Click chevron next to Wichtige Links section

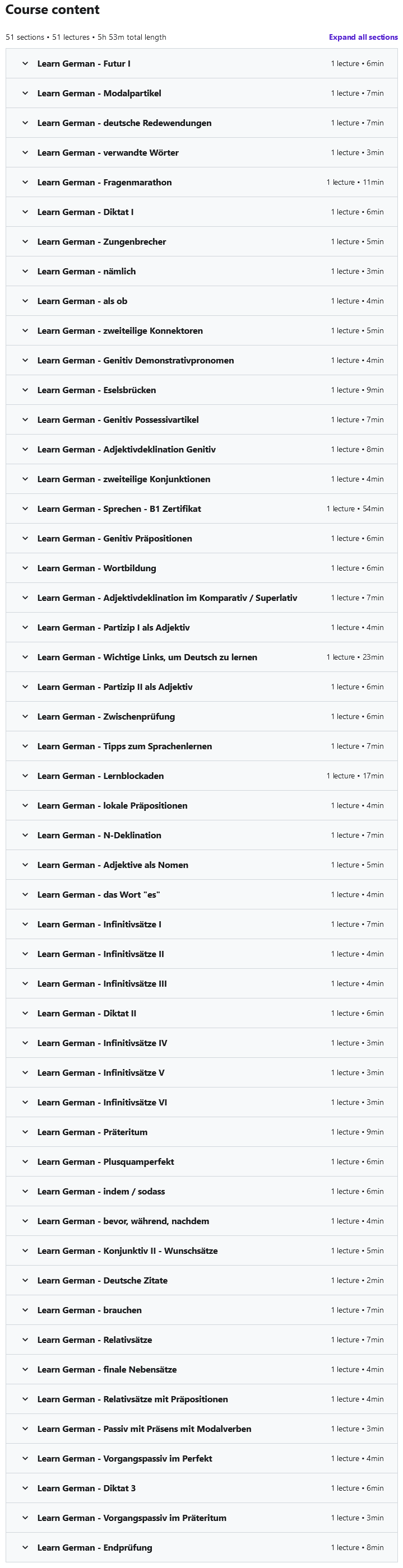click(x=25, y=657)
